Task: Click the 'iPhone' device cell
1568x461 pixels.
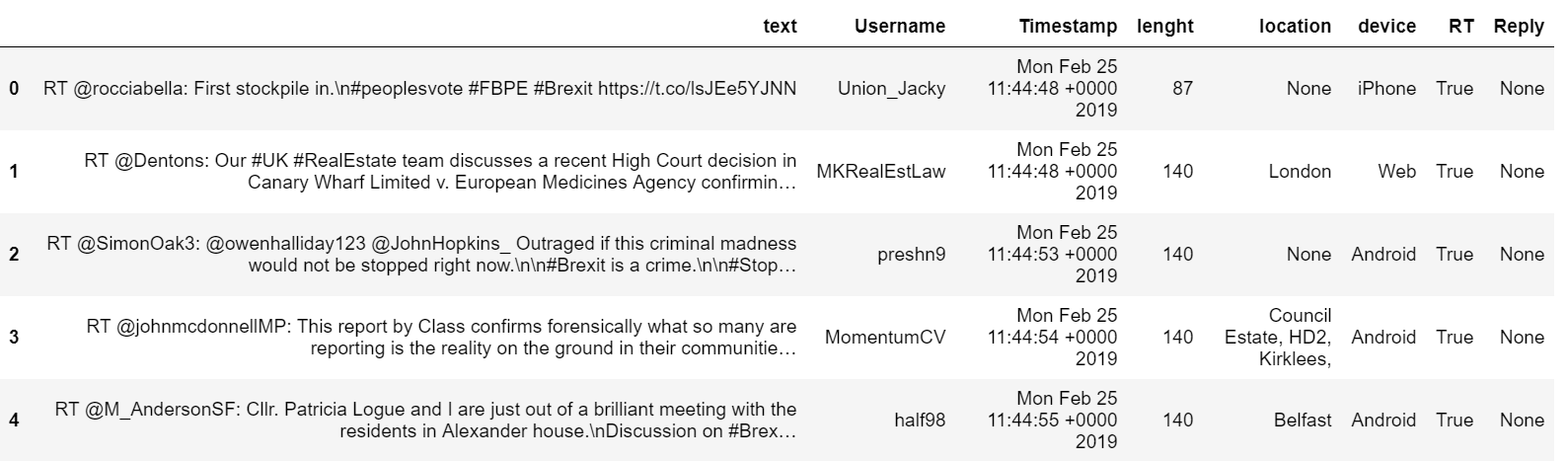Action: point(1386,89)
